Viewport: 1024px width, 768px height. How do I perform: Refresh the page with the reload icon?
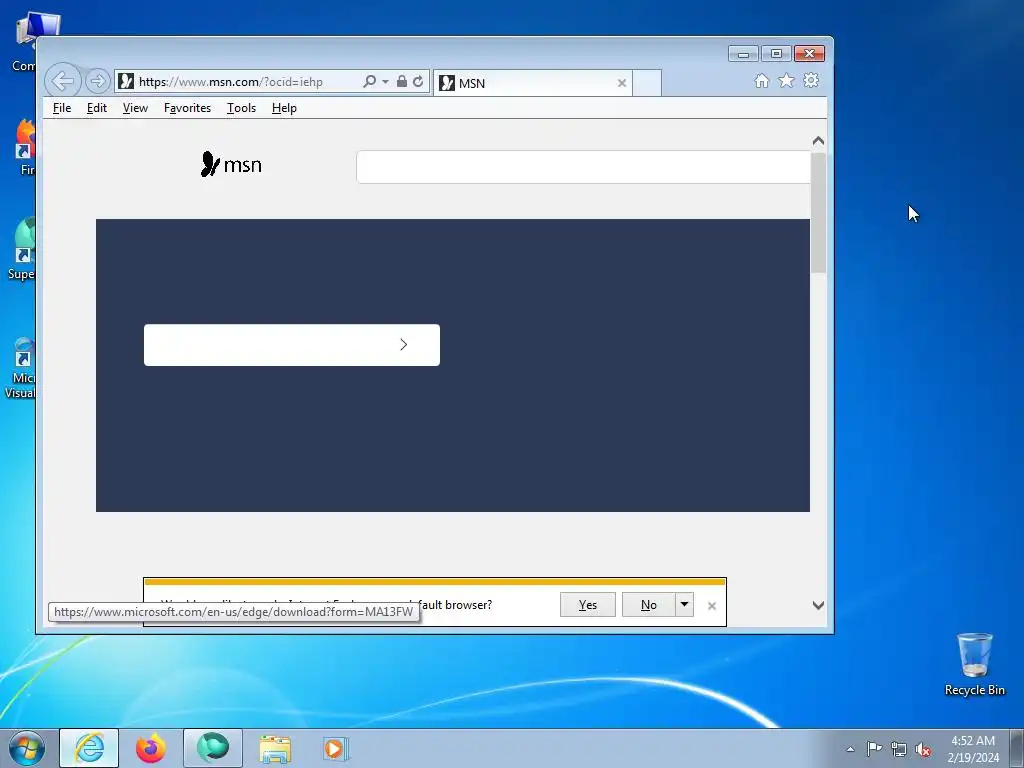(418, 81)
